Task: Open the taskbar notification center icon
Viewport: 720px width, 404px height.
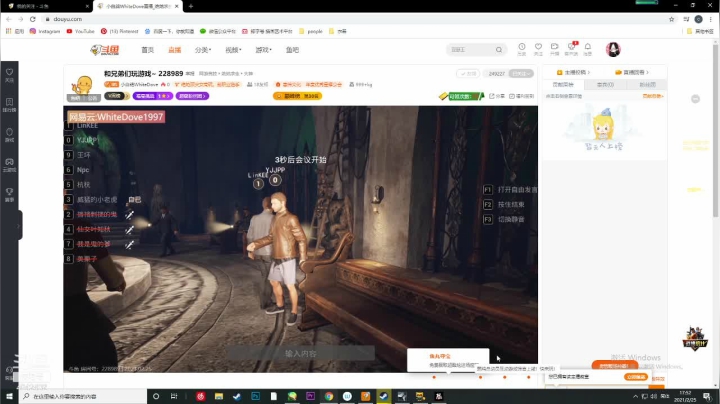Action: (707, 396)
